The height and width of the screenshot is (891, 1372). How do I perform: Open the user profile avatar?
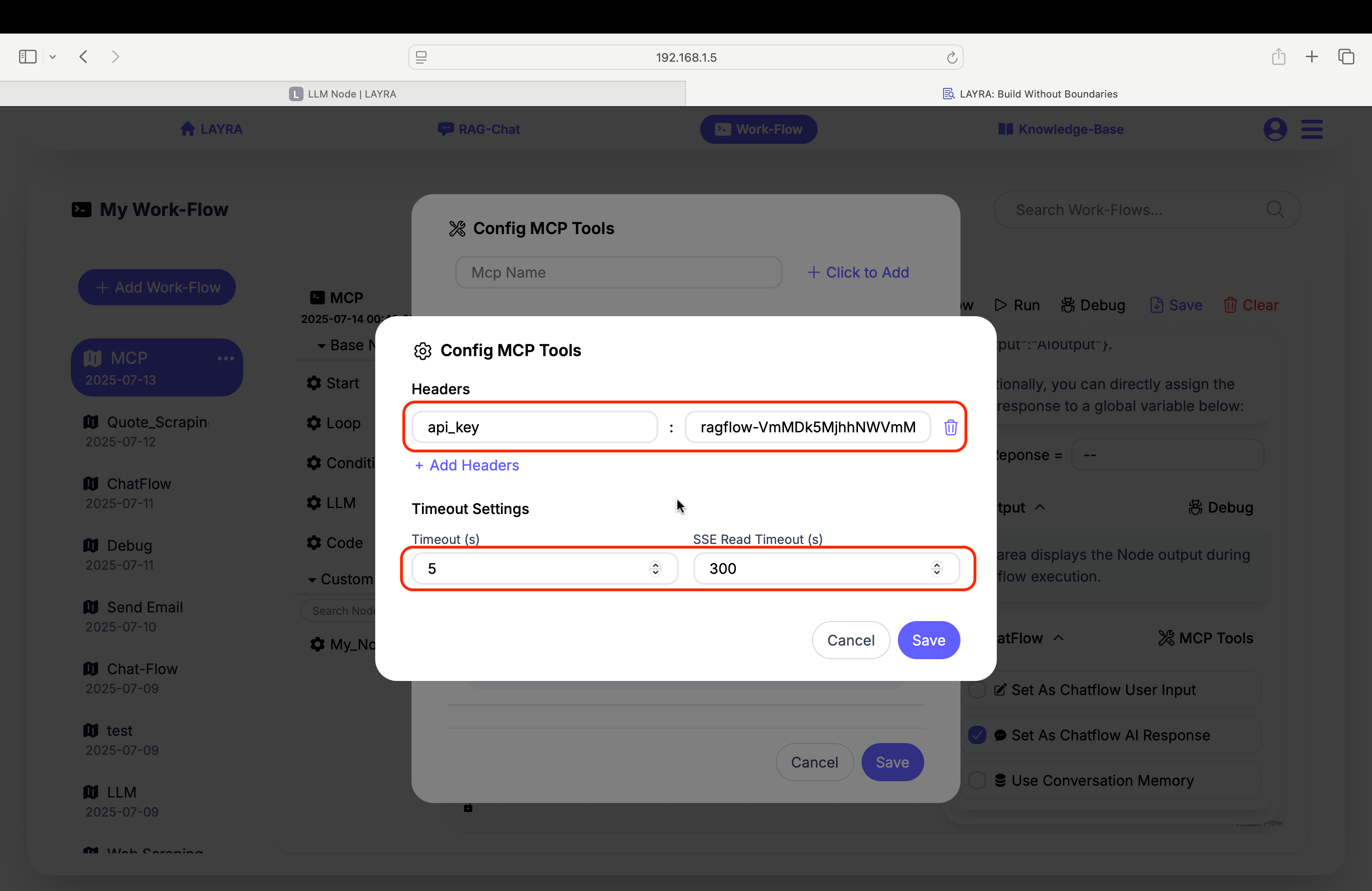1275,129
